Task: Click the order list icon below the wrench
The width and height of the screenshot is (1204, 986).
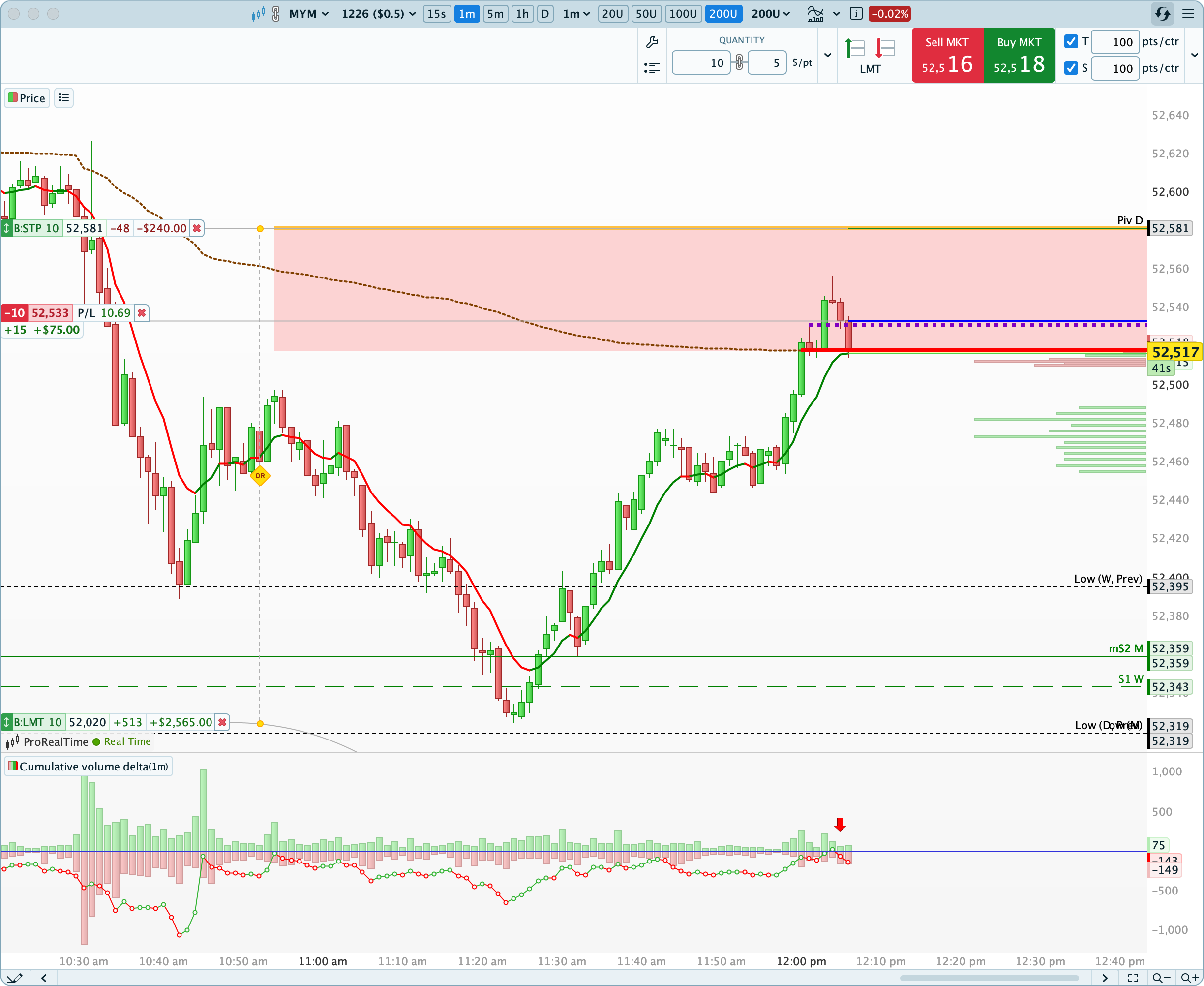Action: (x=652, y=68)
